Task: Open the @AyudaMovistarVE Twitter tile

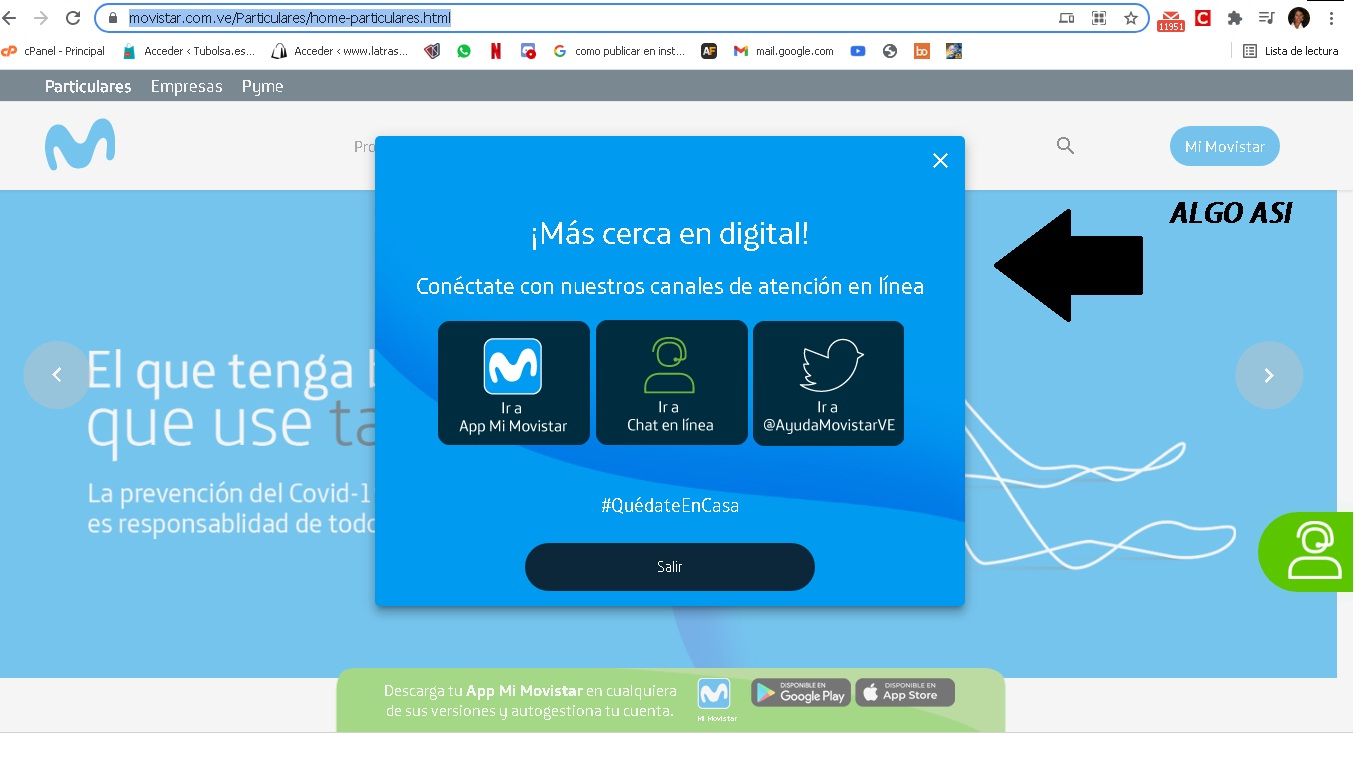Action: click(828, 383)
